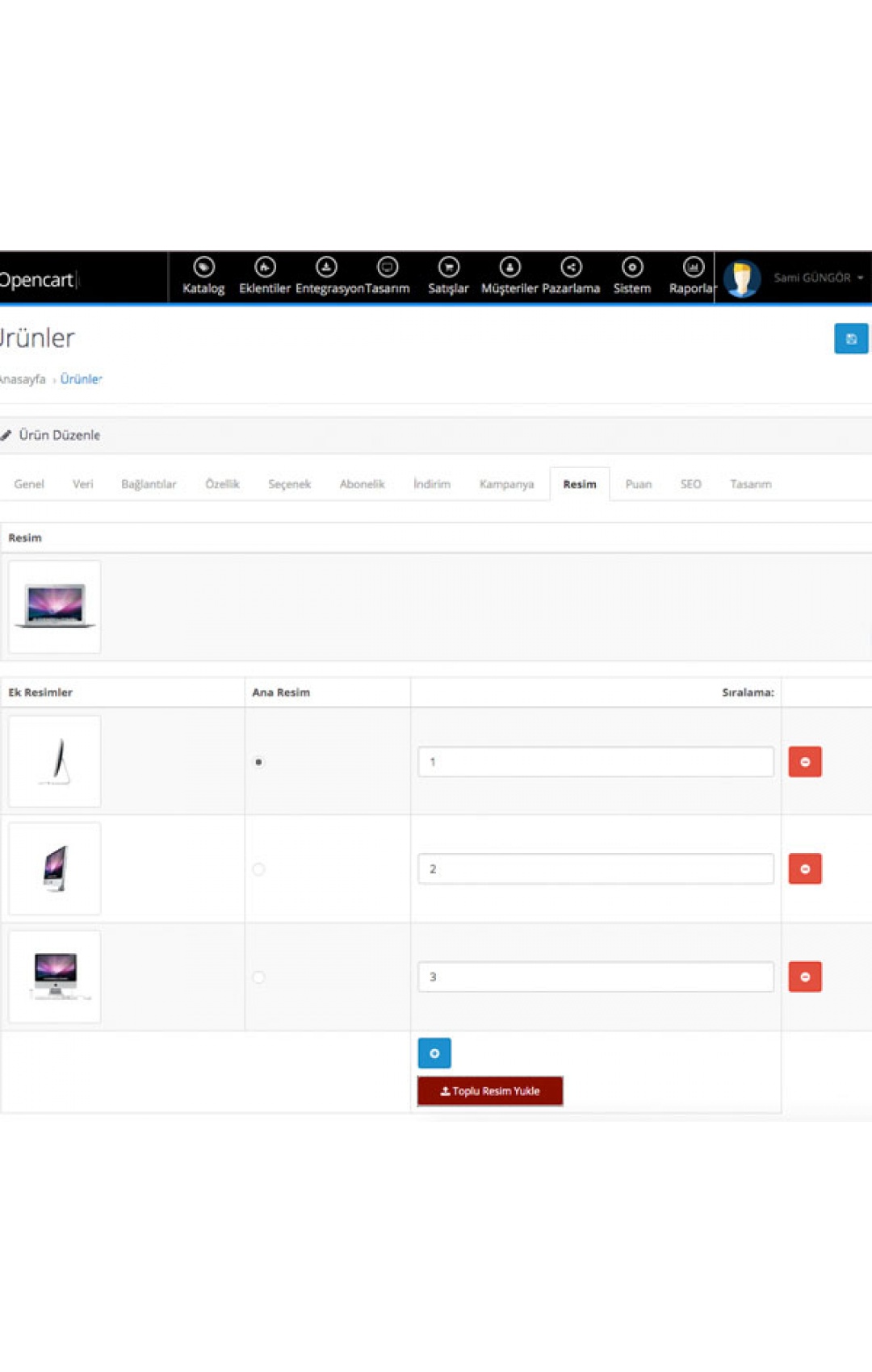Click the Toplu Resim Yükle button
Viewport: 872px width, 1372px height.
pyautogui.click(x=490, y=1091)
